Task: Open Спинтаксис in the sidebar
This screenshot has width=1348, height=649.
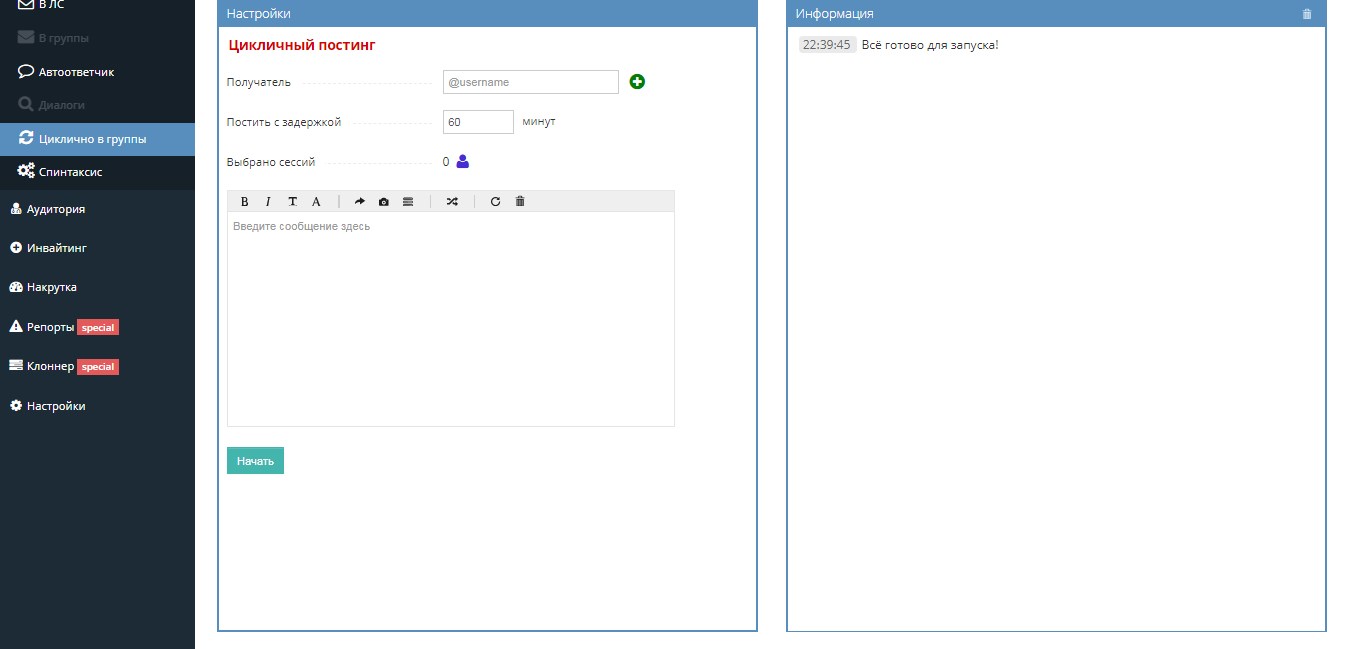Action: [70, 172]
